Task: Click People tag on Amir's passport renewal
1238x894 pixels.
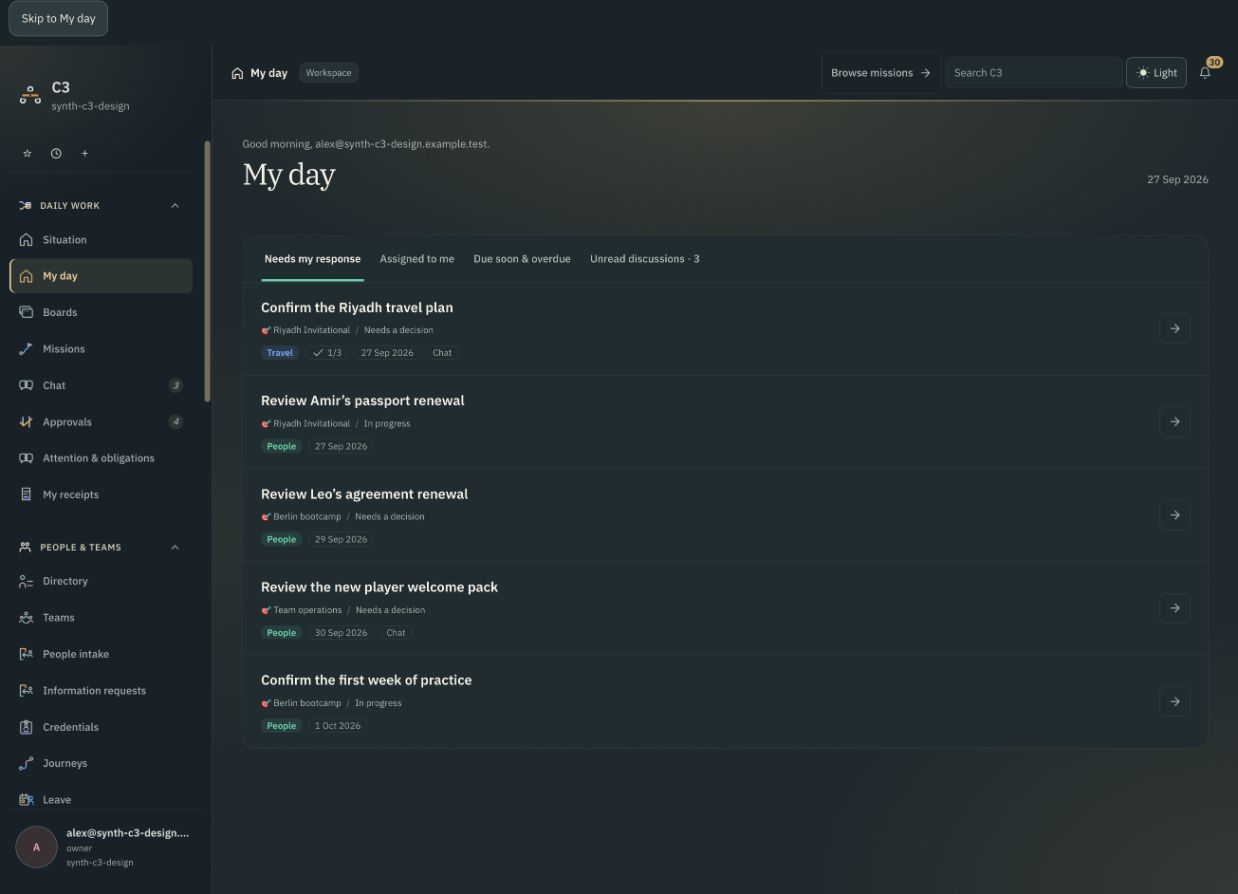Action: (x=281, y=447)
